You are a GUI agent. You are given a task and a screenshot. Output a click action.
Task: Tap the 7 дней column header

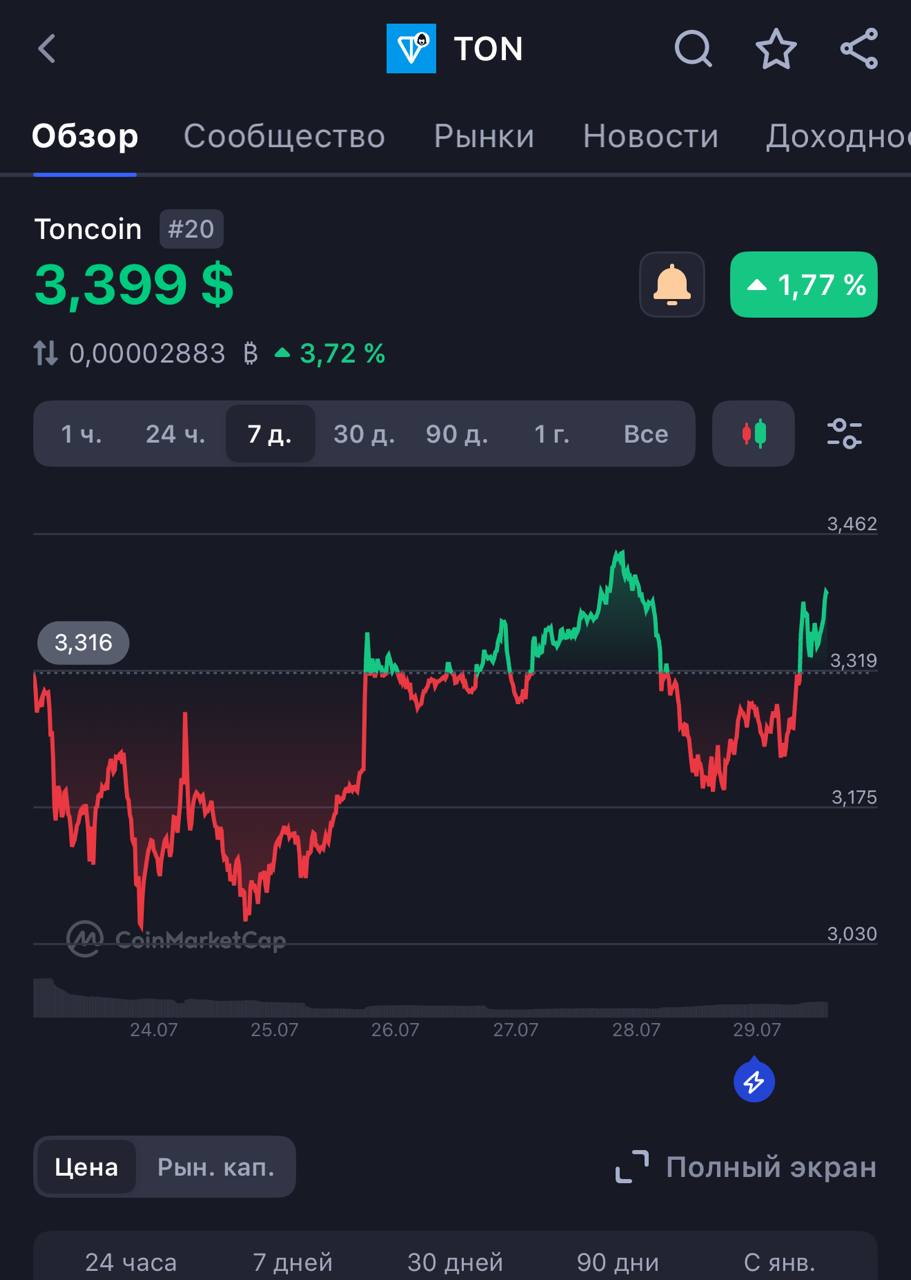coord(292,1263)
